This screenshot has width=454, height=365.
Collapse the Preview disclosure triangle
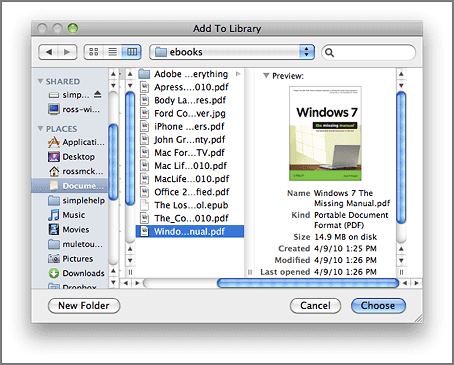(x=266, y=76)
